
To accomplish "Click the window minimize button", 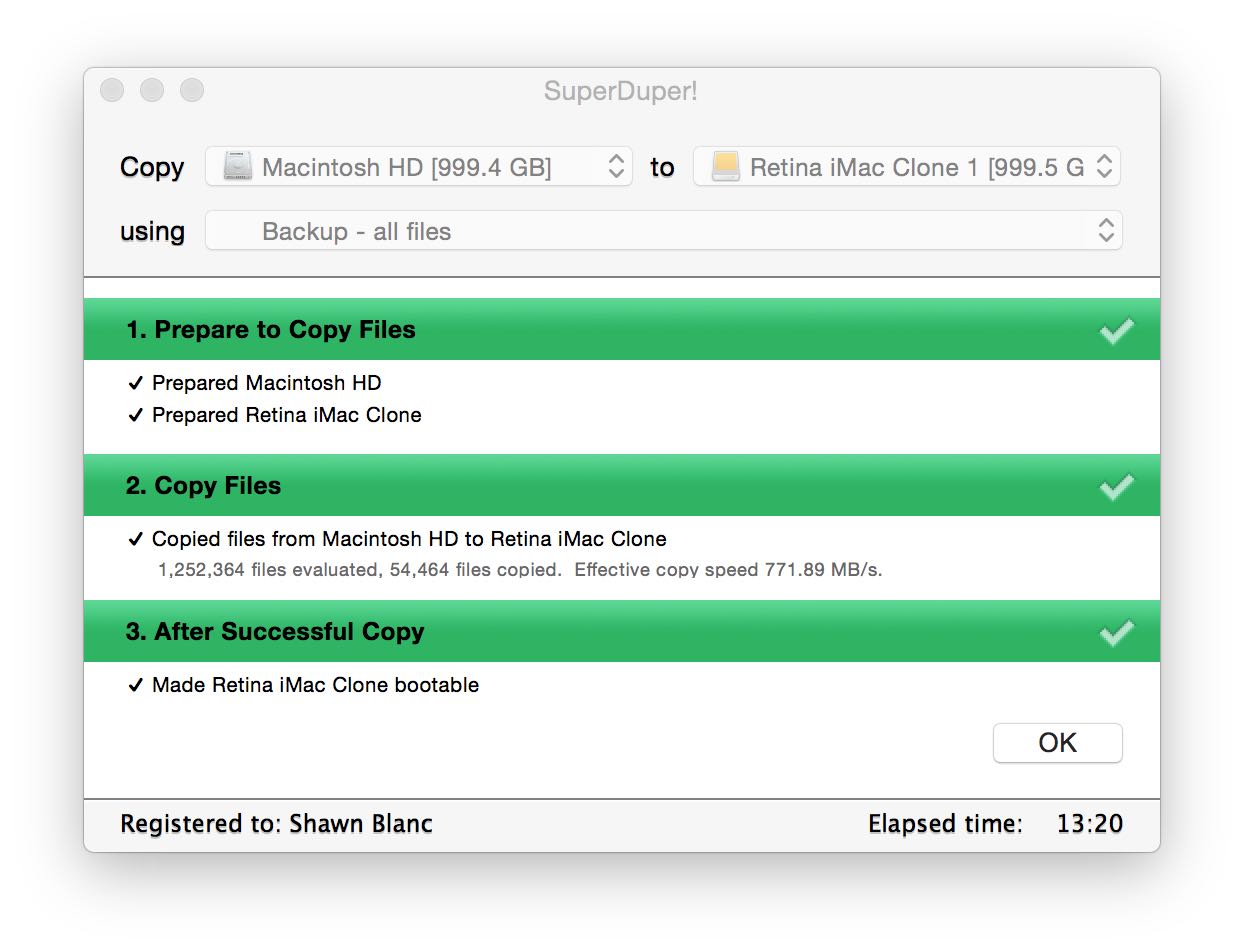I will coord(152,90).
